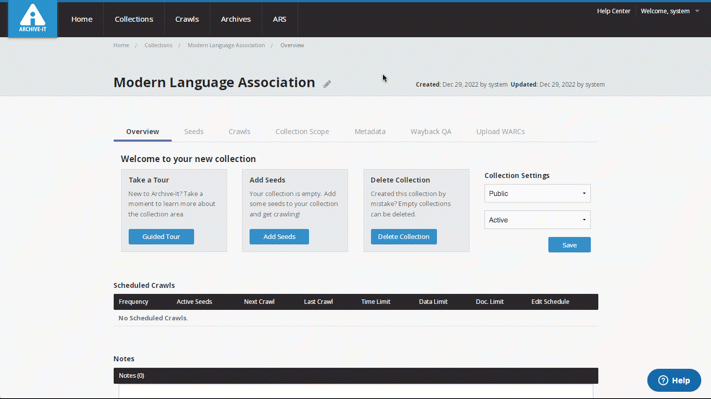Click the Frequency column header
This screenshot has height=399, width=711.
(133, 302)
